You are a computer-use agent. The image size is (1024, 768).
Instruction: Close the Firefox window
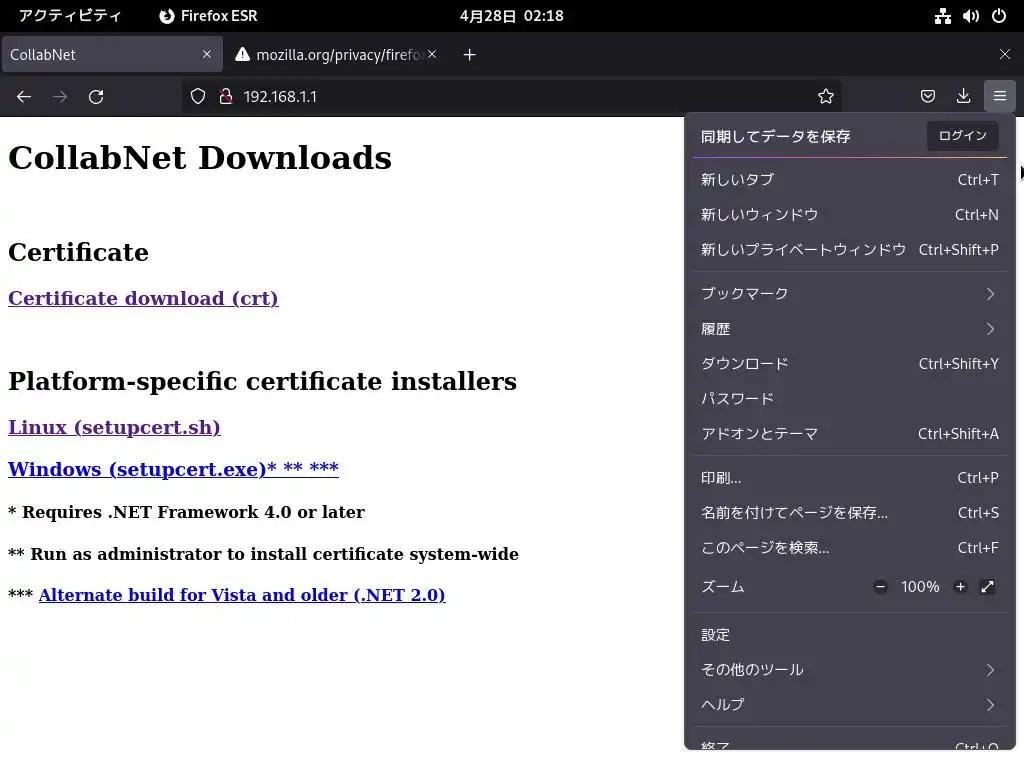coord(1004,54)
